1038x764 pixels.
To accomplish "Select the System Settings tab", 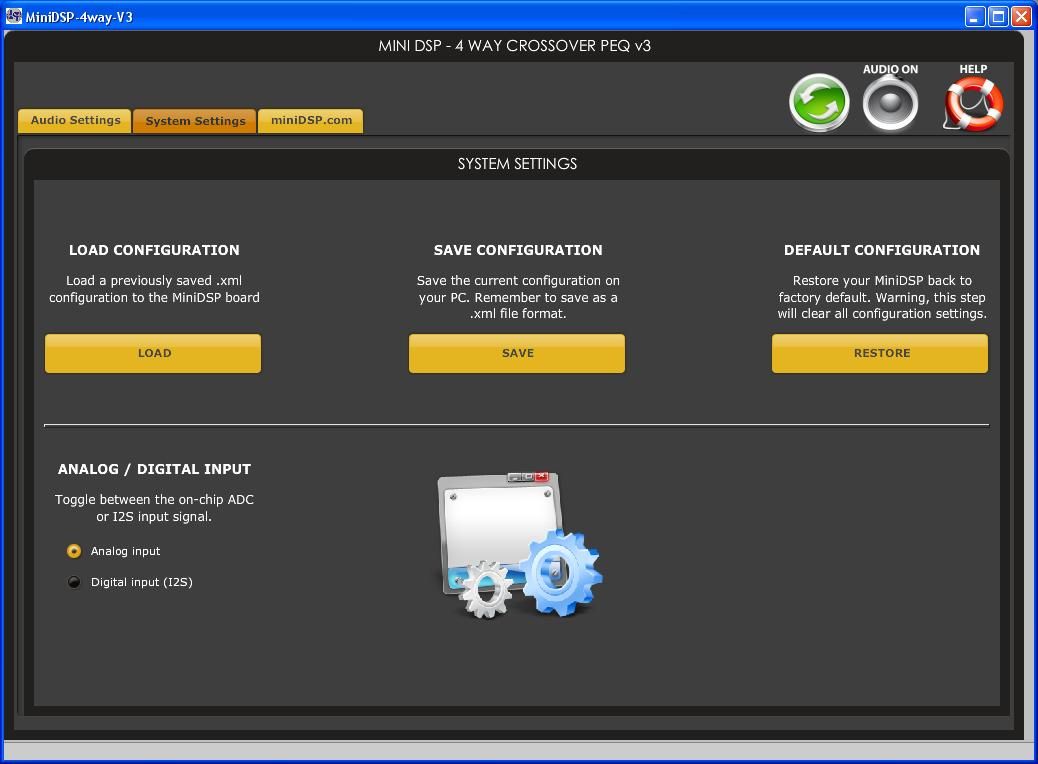I will (x=195, y=121).
